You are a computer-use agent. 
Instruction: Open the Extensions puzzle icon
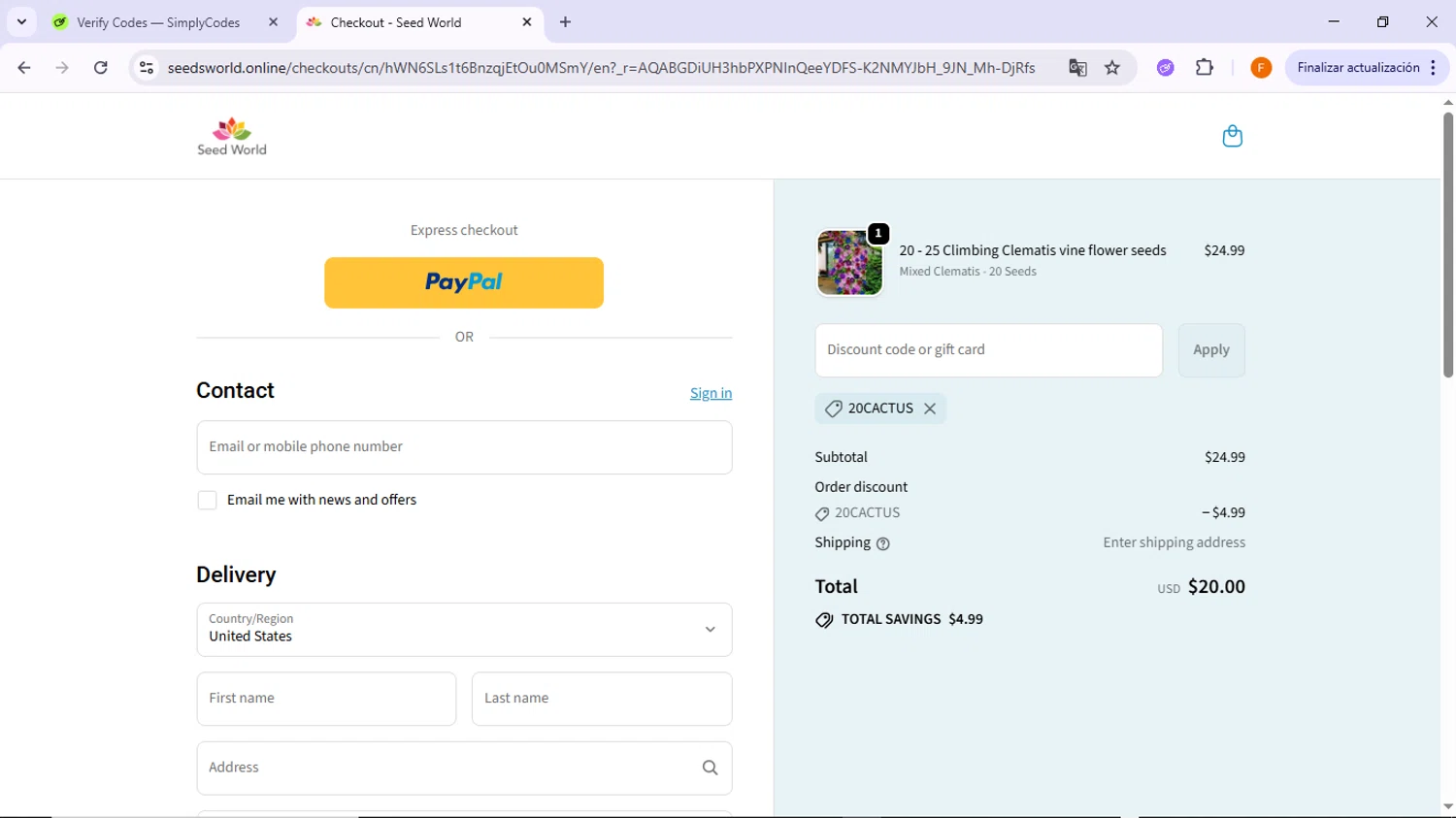tap(1205, 68)
